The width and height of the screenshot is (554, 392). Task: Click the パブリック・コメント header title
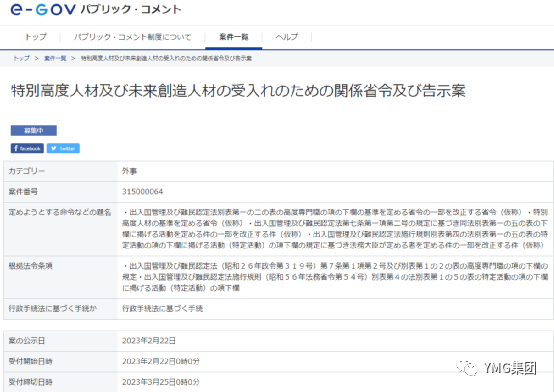[x=131, y=10]
